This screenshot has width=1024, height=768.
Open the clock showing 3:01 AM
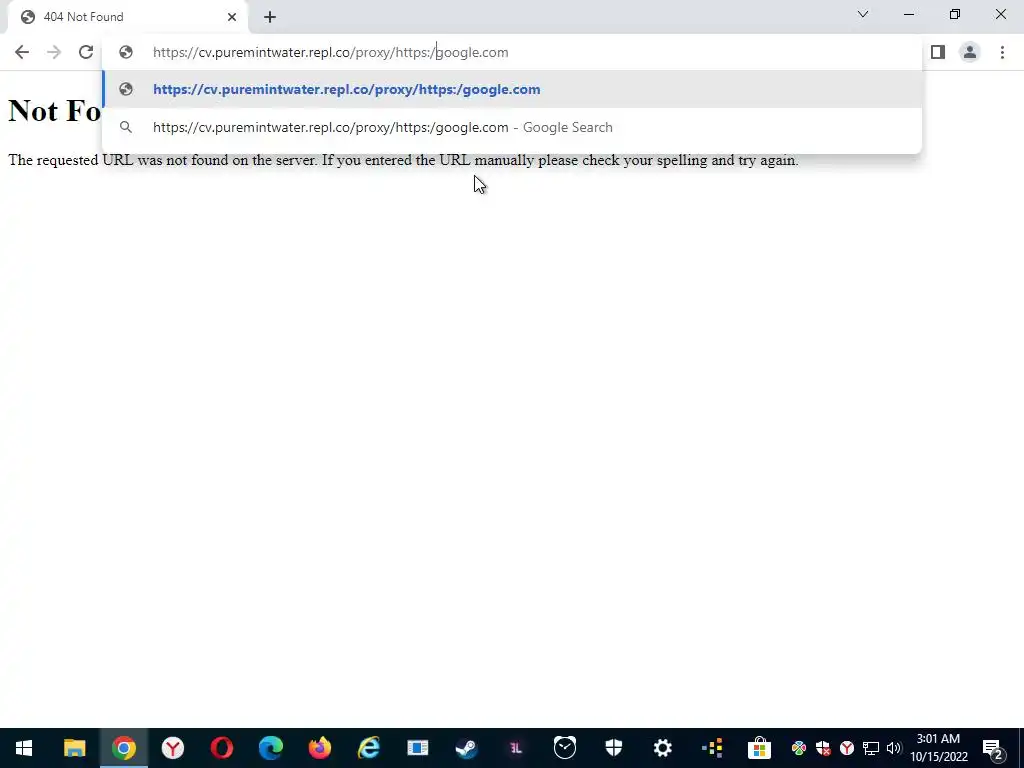tap(938, 748)
